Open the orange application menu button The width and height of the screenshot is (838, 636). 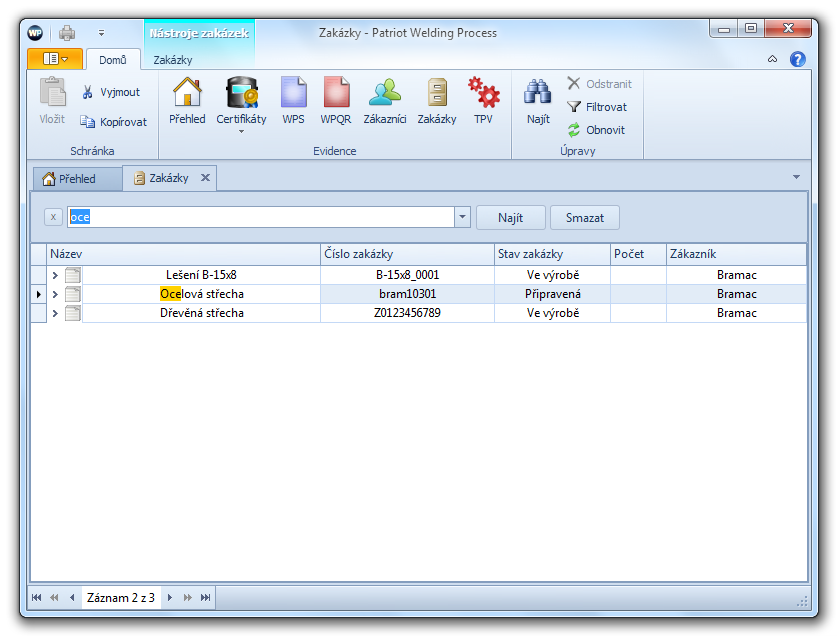click(55, 59)
